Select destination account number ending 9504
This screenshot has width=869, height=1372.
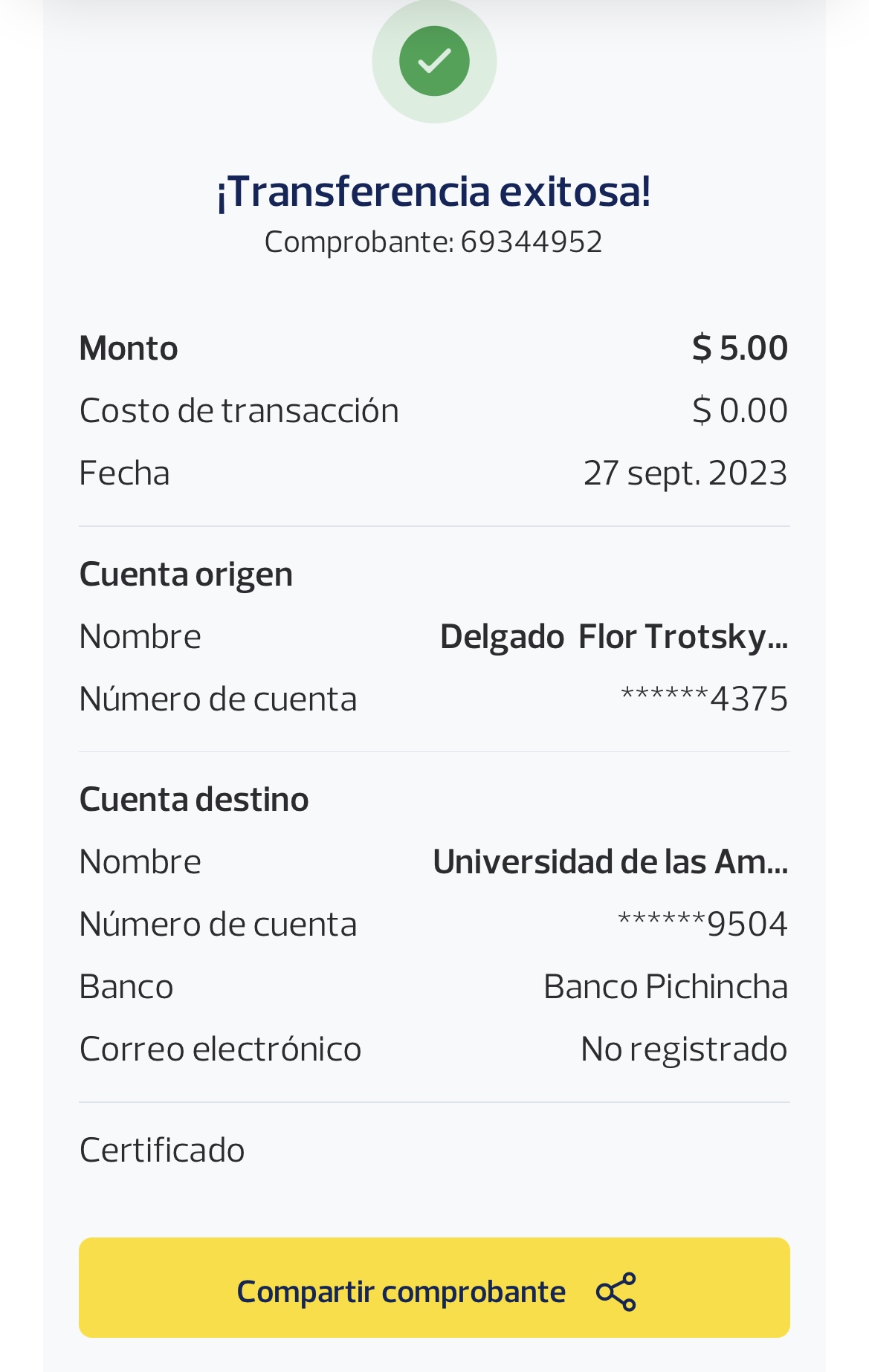(702, 925)
